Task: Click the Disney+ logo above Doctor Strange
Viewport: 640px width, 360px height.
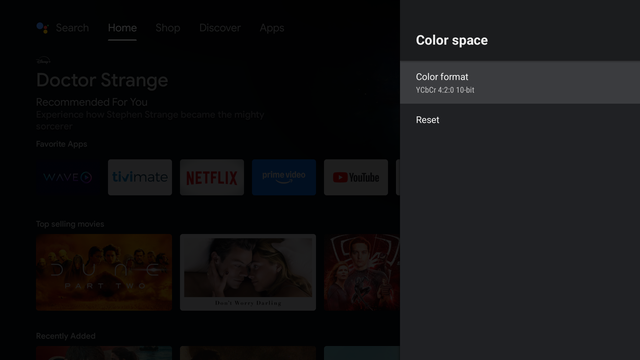Action: [x=43, y=61]
